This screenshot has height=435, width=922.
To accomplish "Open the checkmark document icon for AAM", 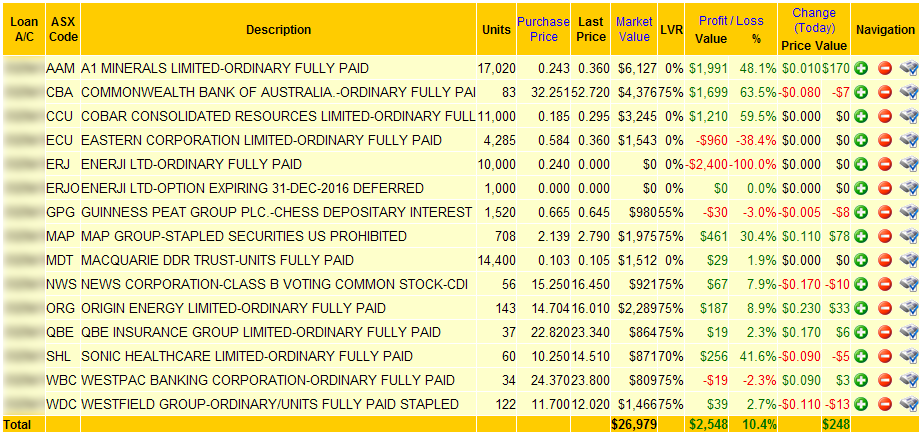I will (909, 69).
